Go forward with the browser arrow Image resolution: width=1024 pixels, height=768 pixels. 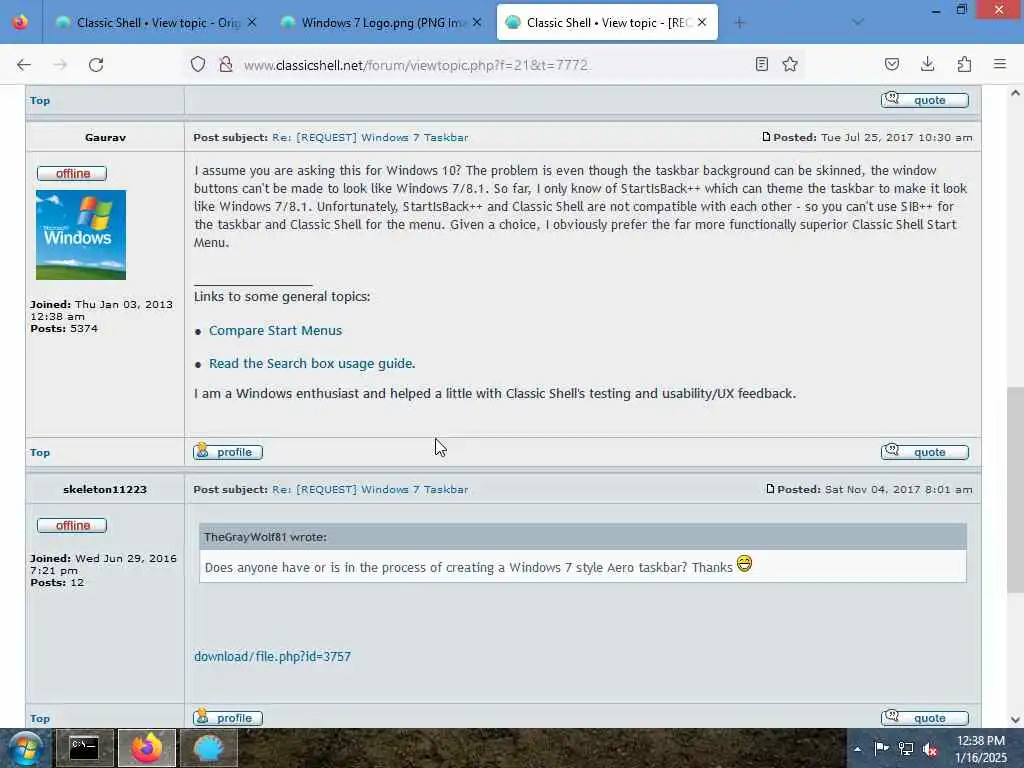60,65
